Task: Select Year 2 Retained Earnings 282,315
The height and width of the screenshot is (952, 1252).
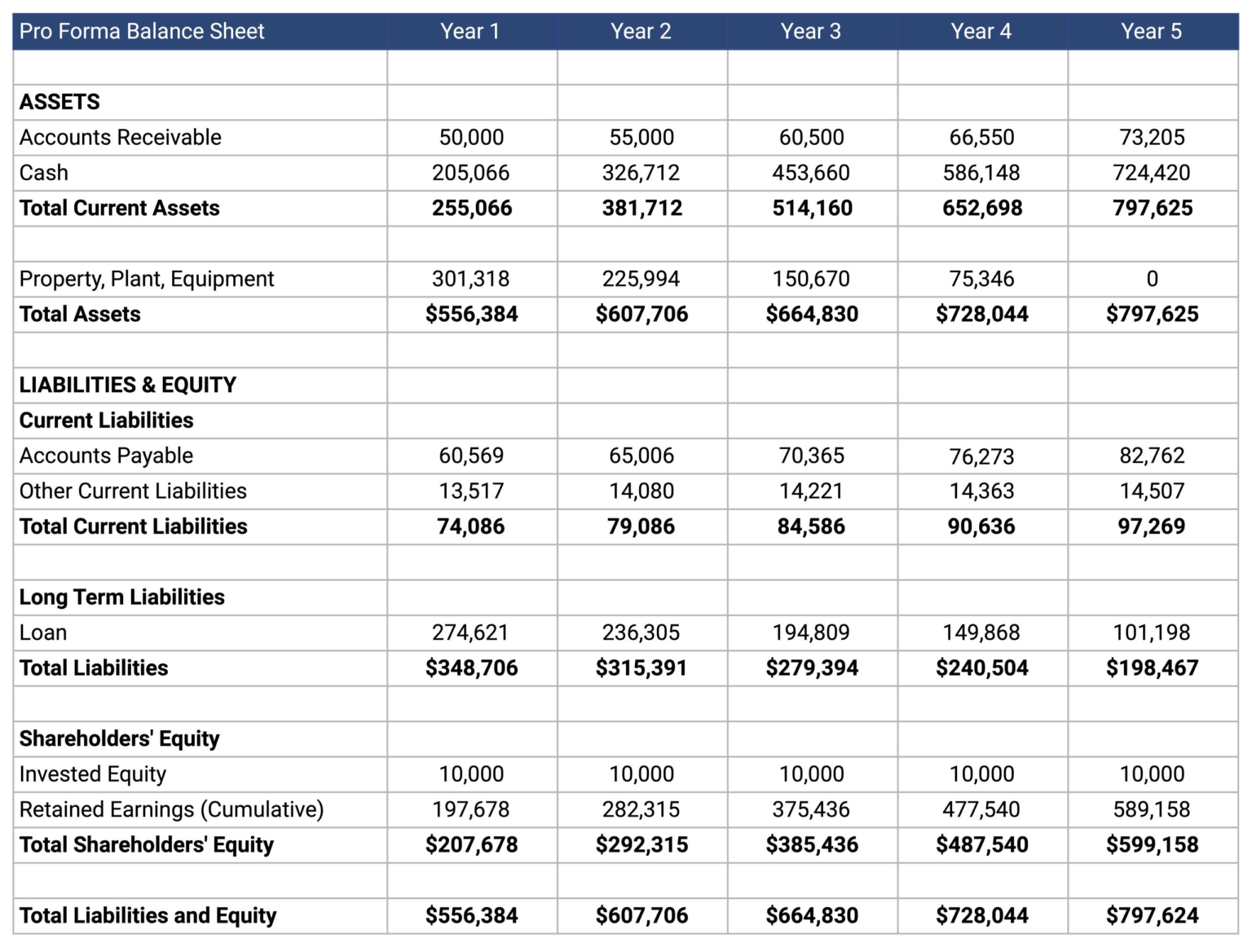Action: point(641,809)
